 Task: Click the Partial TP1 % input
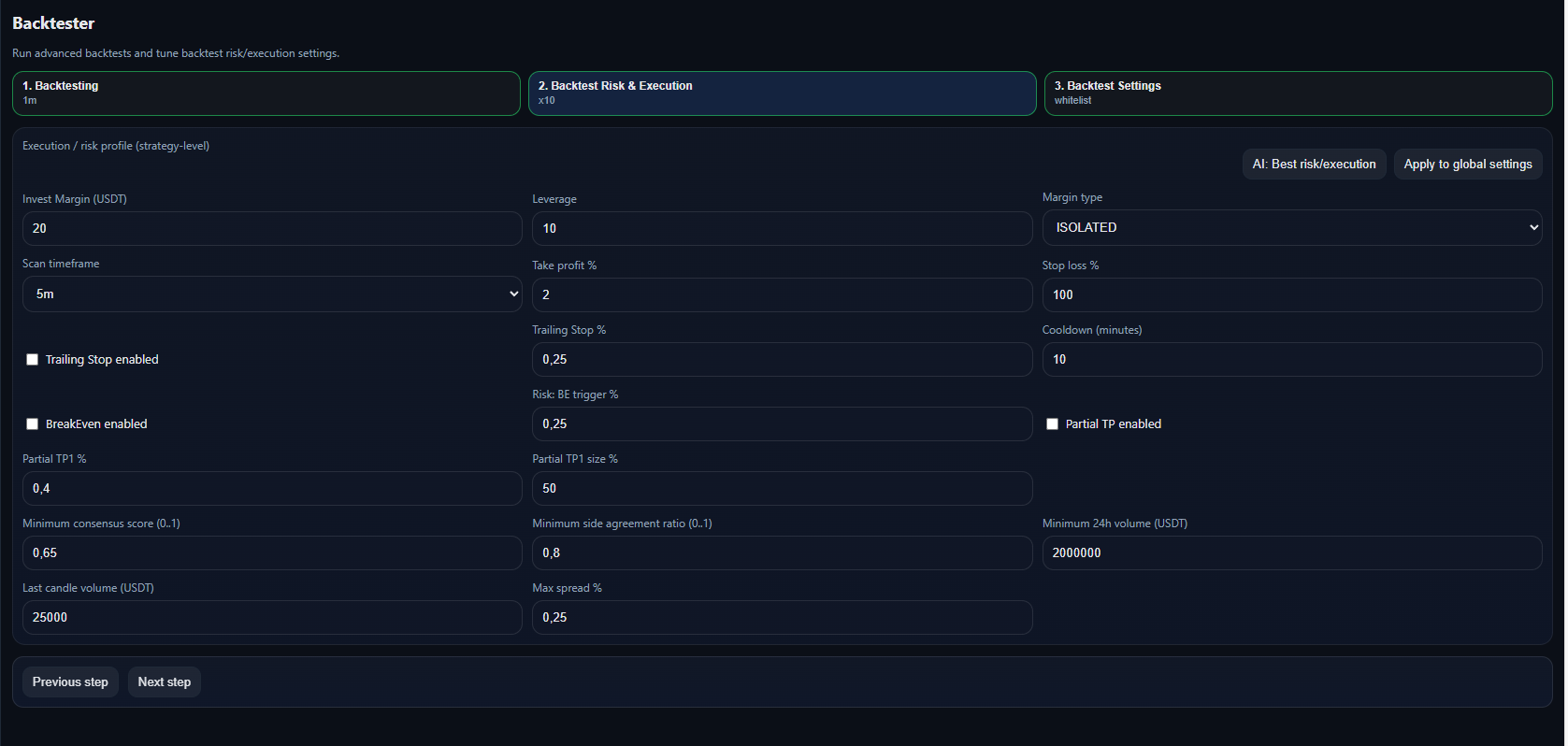(272, 489)
